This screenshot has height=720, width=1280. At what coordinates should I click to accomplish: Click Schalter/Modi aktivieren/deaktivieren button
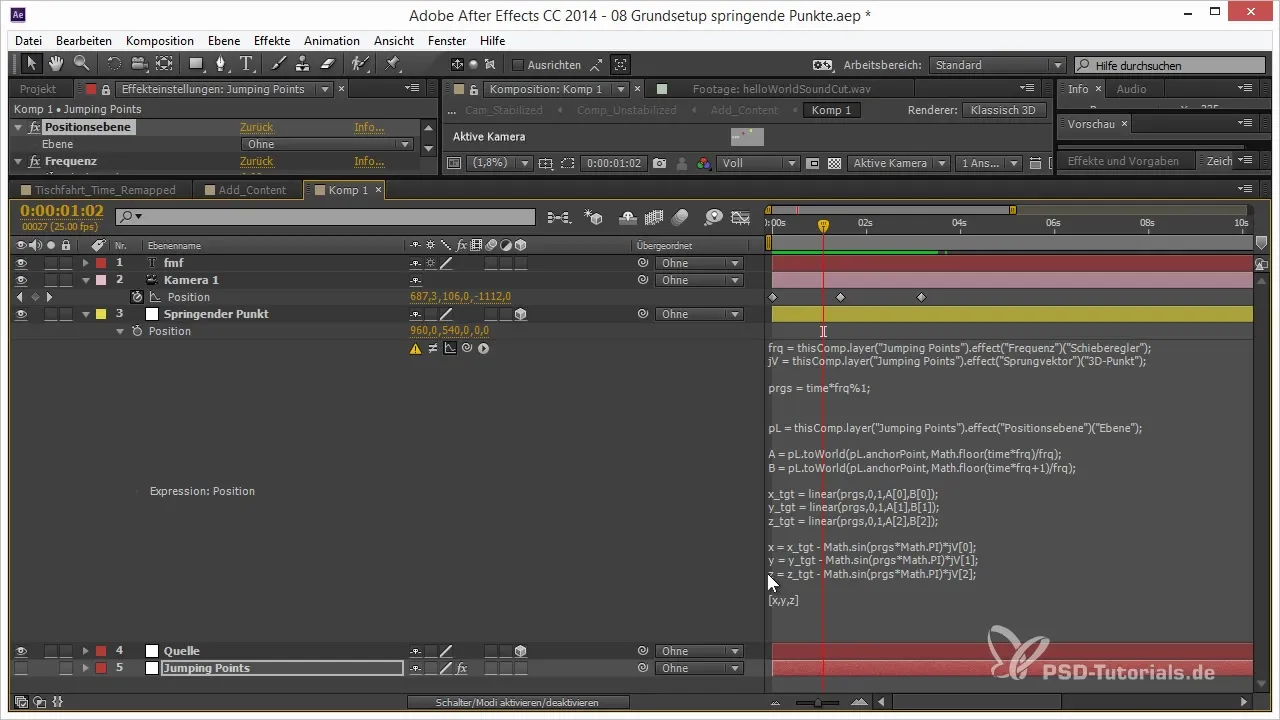pyautogui.click(x=518, y=703)
